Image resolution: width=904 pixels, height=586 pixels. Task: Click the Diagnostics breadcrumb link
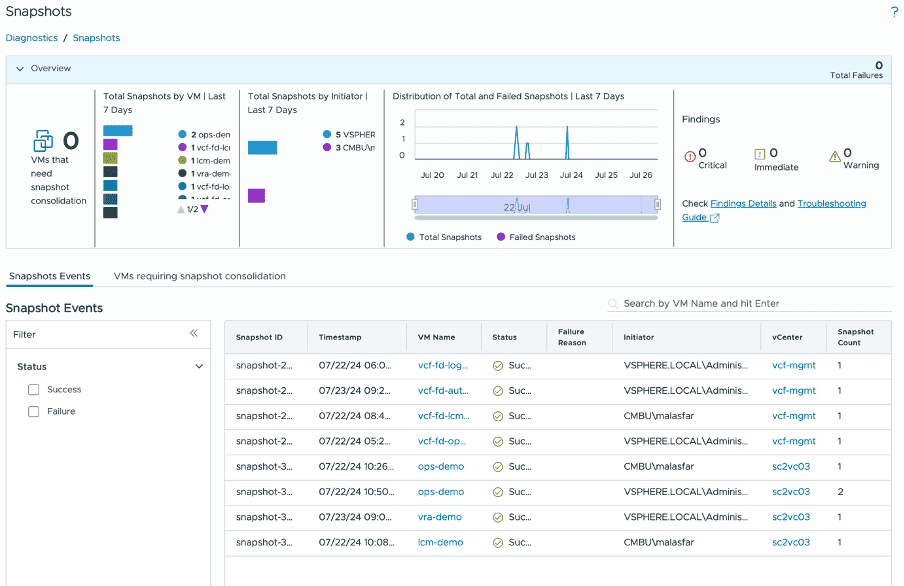31,37
